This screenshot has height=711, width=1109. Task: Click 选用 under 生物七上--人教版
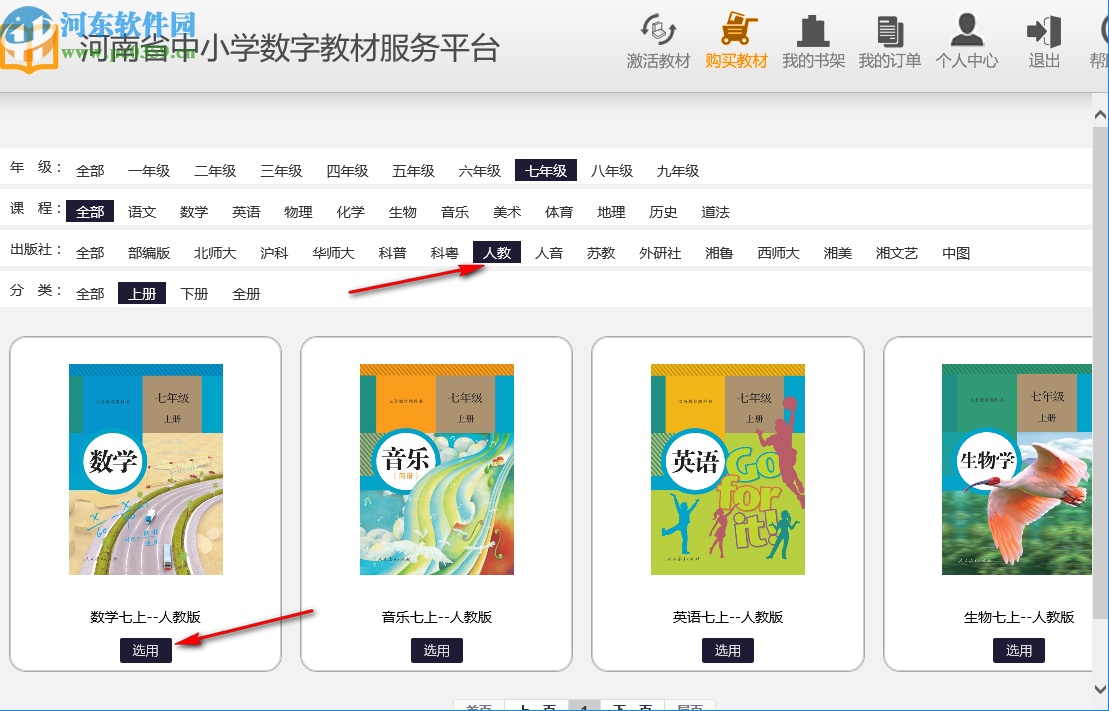1018,650
